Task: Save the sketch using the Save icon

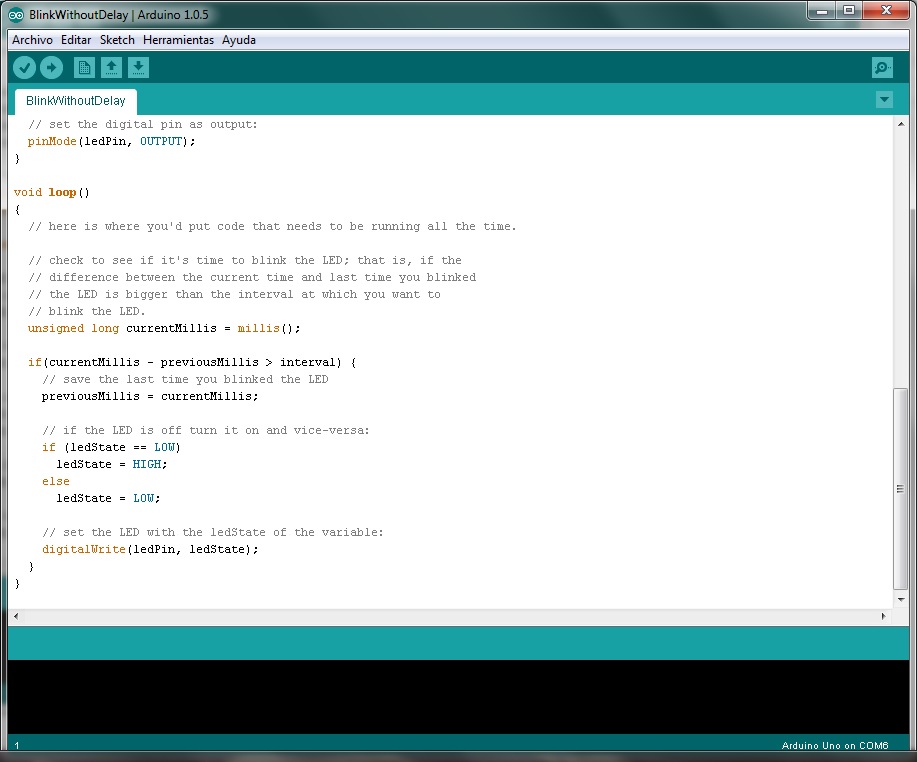Action: (x=138, y=67)
